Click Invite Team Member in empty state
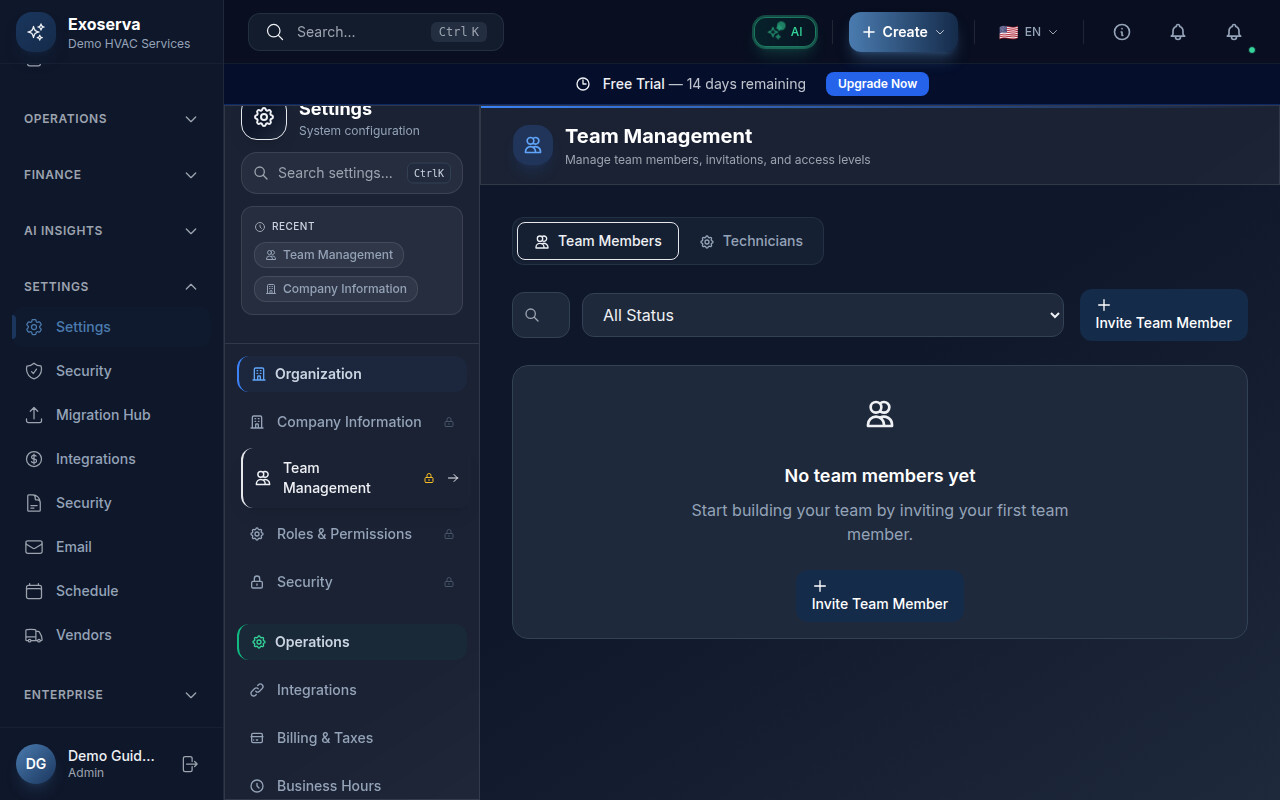 [879, 596]
